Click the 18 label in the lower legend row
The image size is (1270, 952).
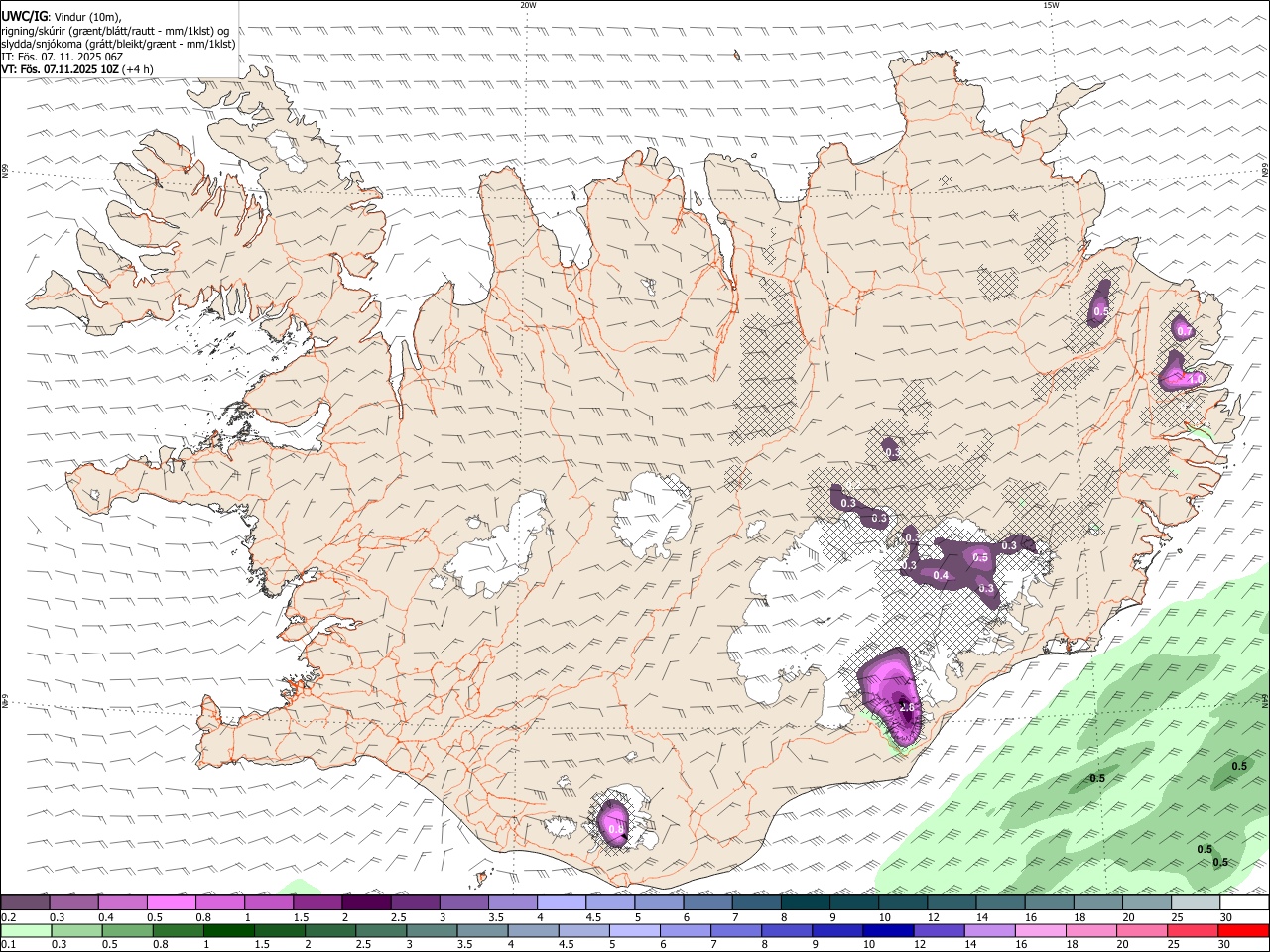click(x=1071, y=945)
